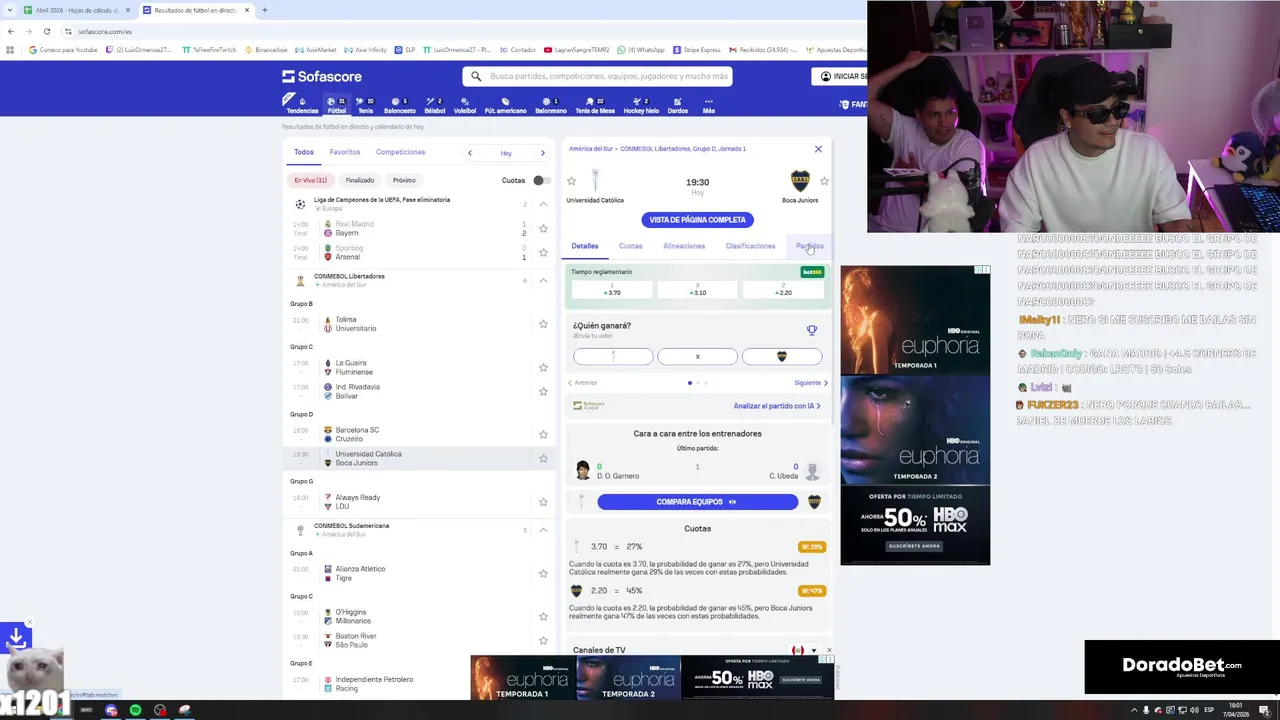Click the Compara equipos button
This screenshot has height=720, width=1280.
[697, 502]
